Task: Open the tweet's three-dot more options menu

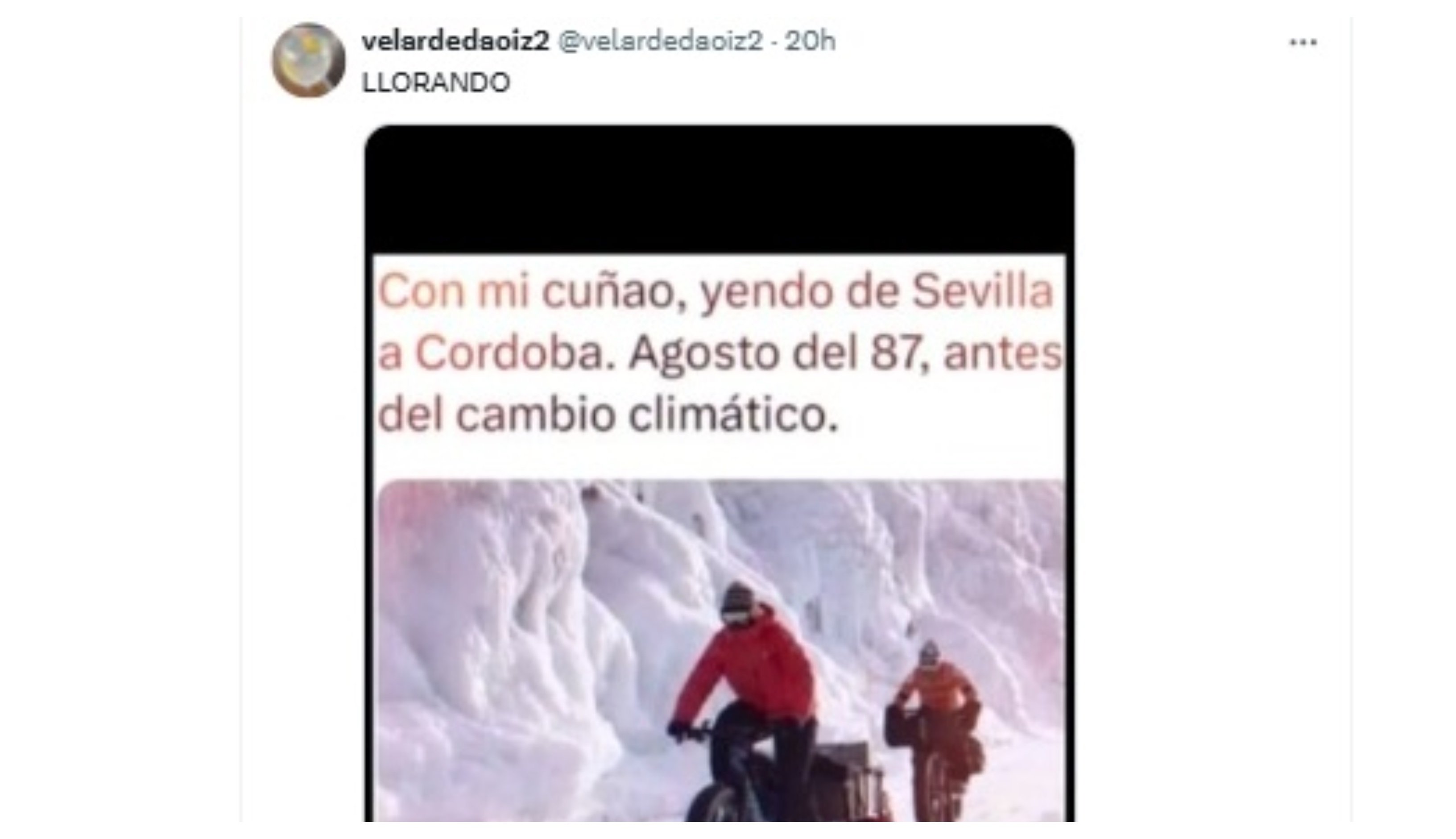Action: pos(1303,42)
